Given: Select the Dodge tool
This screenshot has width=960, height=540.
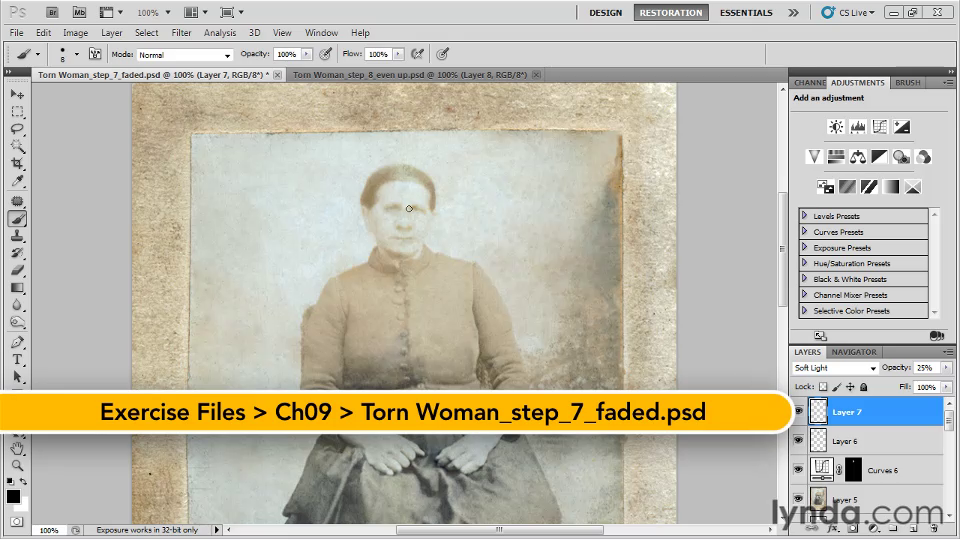Looking at the screenshot, I should click(17, 322).
